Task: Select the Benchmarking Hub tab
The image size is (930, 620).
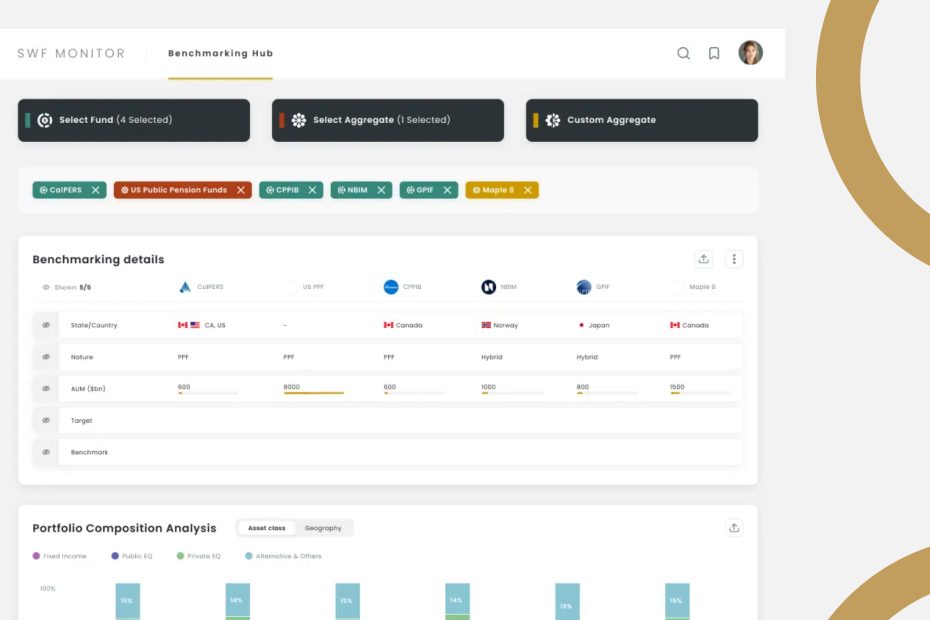Action: coord(220,53)
